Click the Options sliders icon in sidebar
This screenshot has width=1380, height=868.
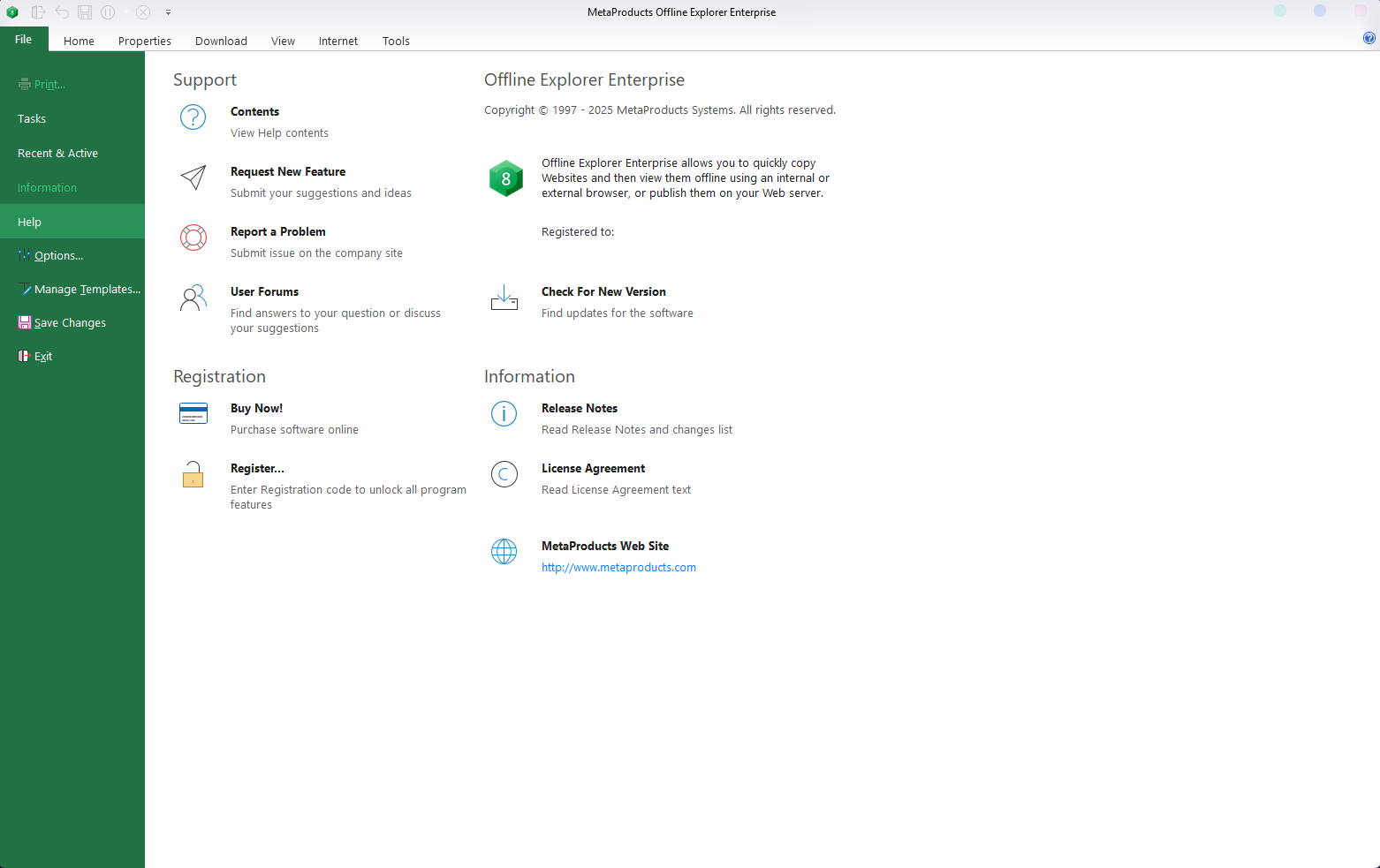click(x=24, y=256)
